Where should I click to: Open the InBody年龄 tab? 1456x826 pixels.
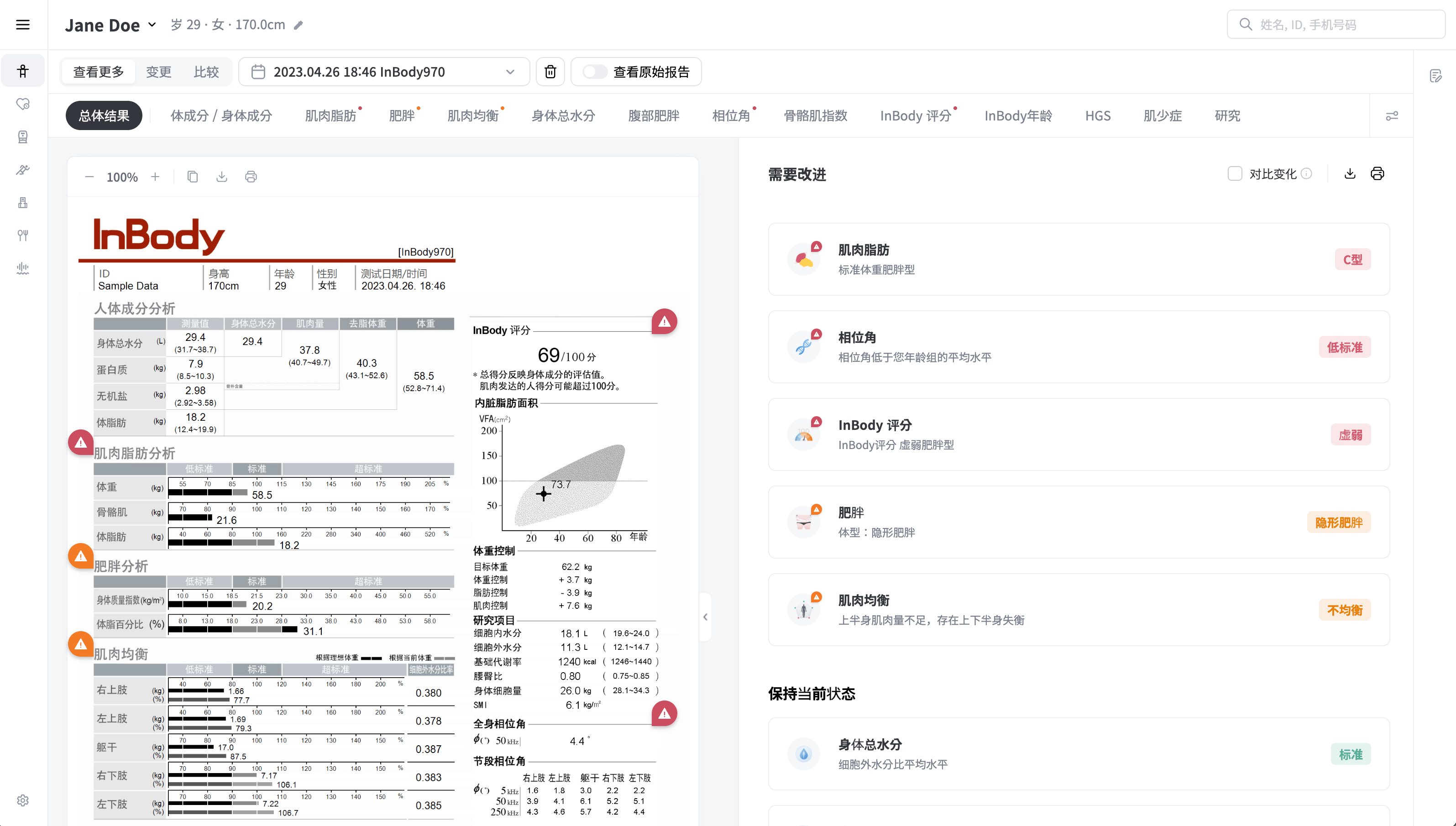coord(1019,116)
